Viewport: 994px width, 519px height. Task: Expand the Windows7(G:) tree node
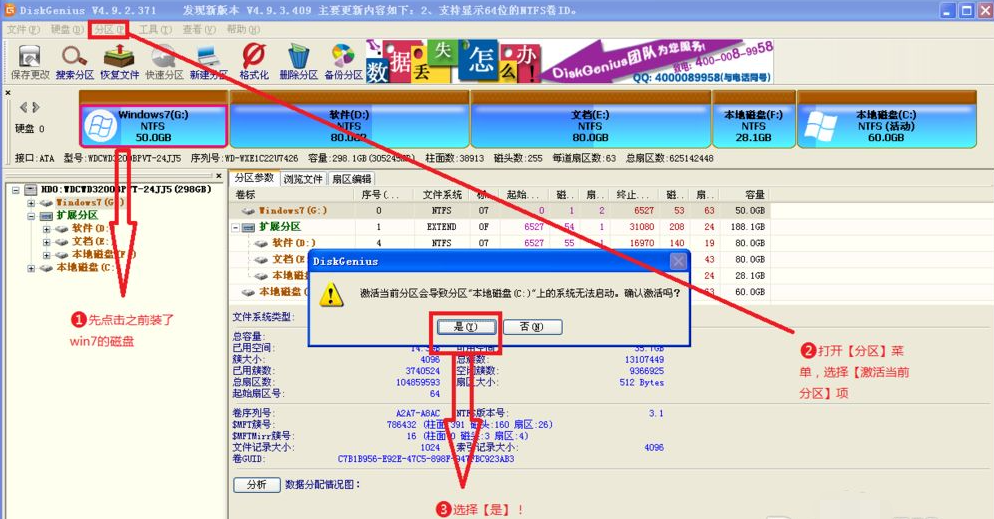[32, 203]
